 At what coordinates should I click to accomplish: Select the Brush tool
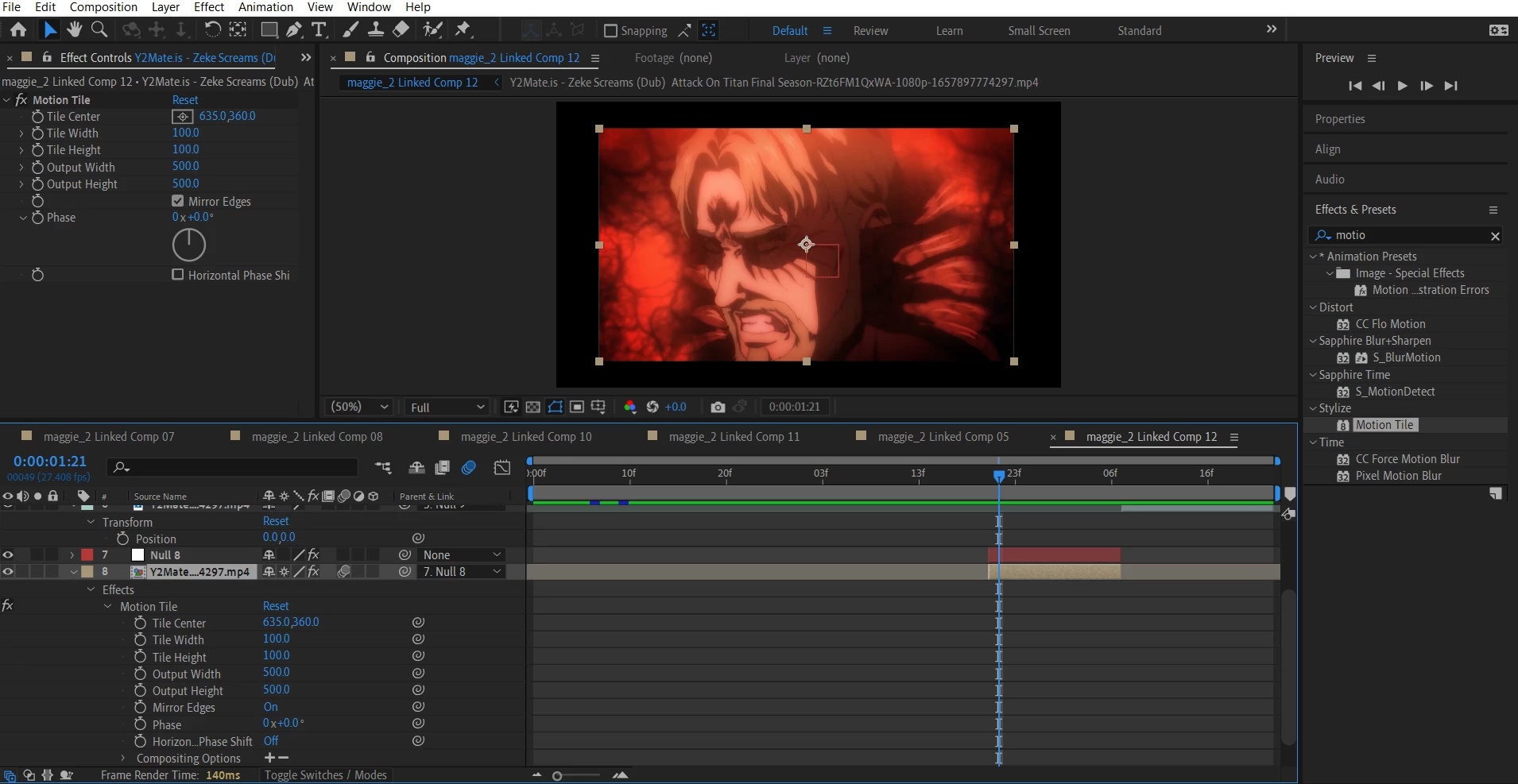pyautogui.click(x=350, y=30)
